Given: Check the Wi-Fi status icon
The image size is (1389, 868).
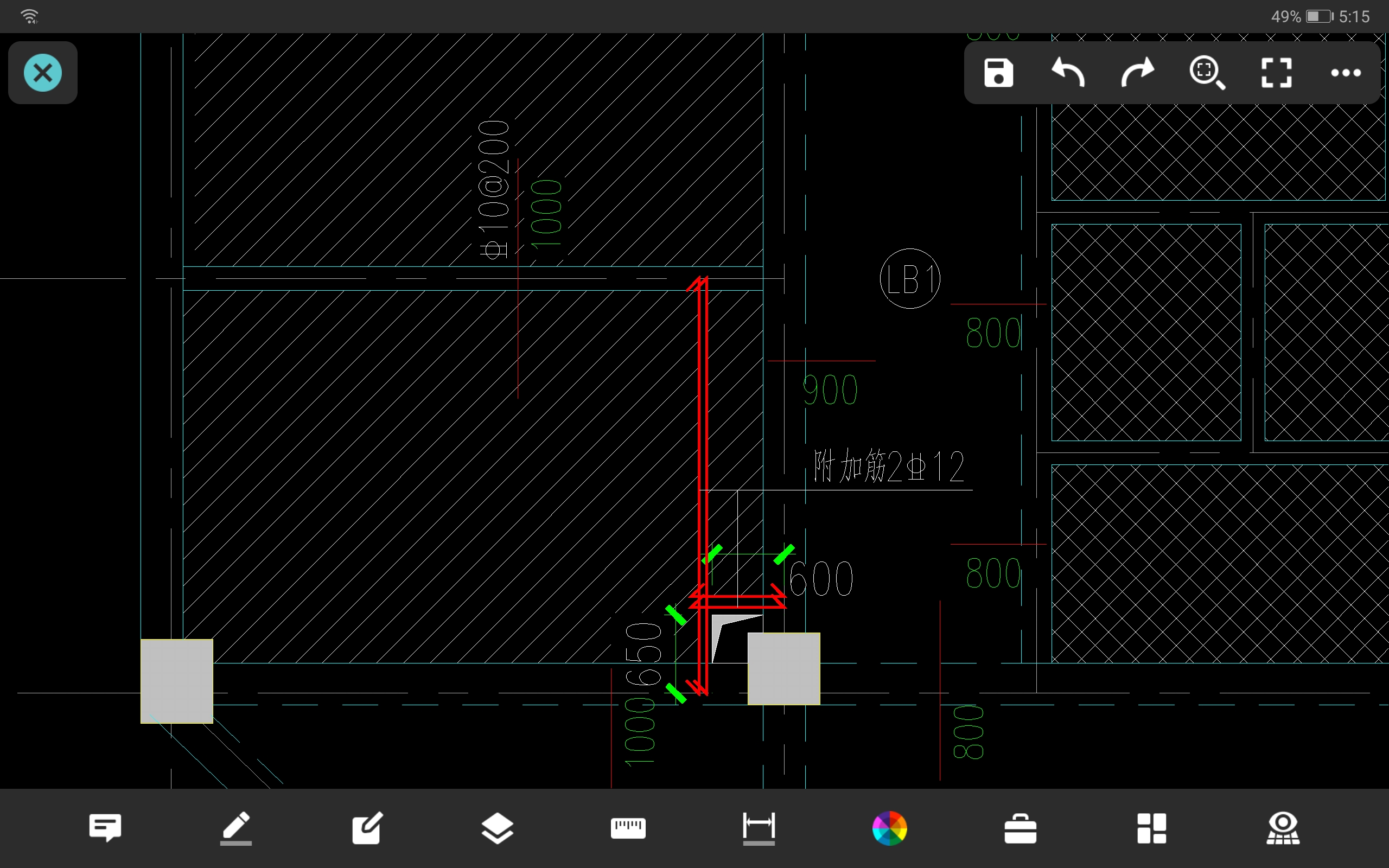Looking at the screenshot, I should (29, 16).
